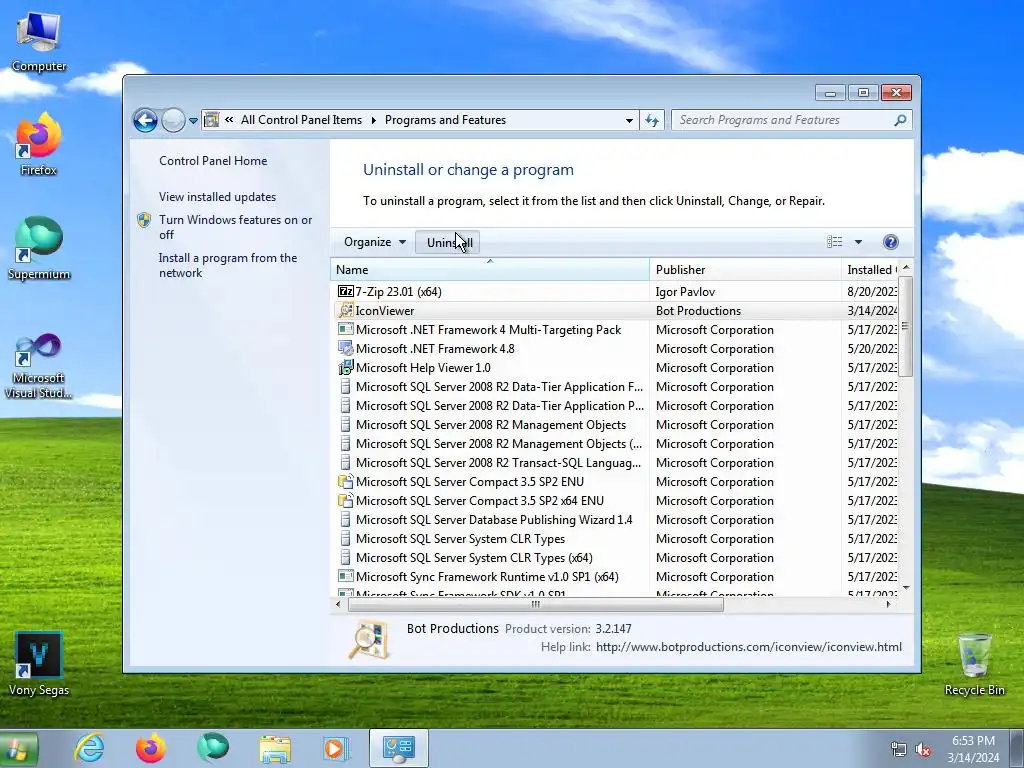Open the botproductions.com help link
The width and height of the screenshot is (1024, 768).
click(x=748, y=647)
